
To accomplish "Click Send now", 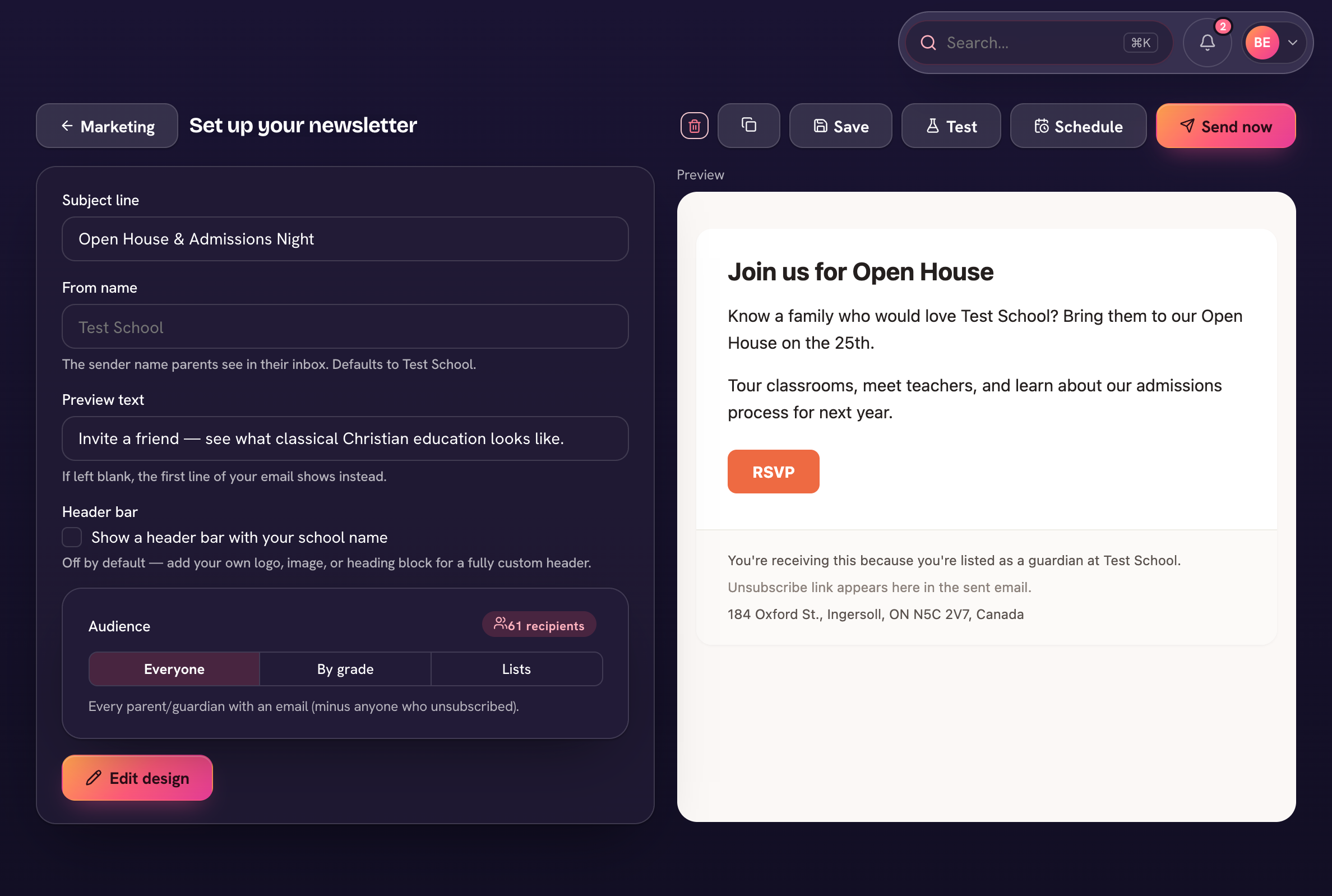I will coord(1225,126).
